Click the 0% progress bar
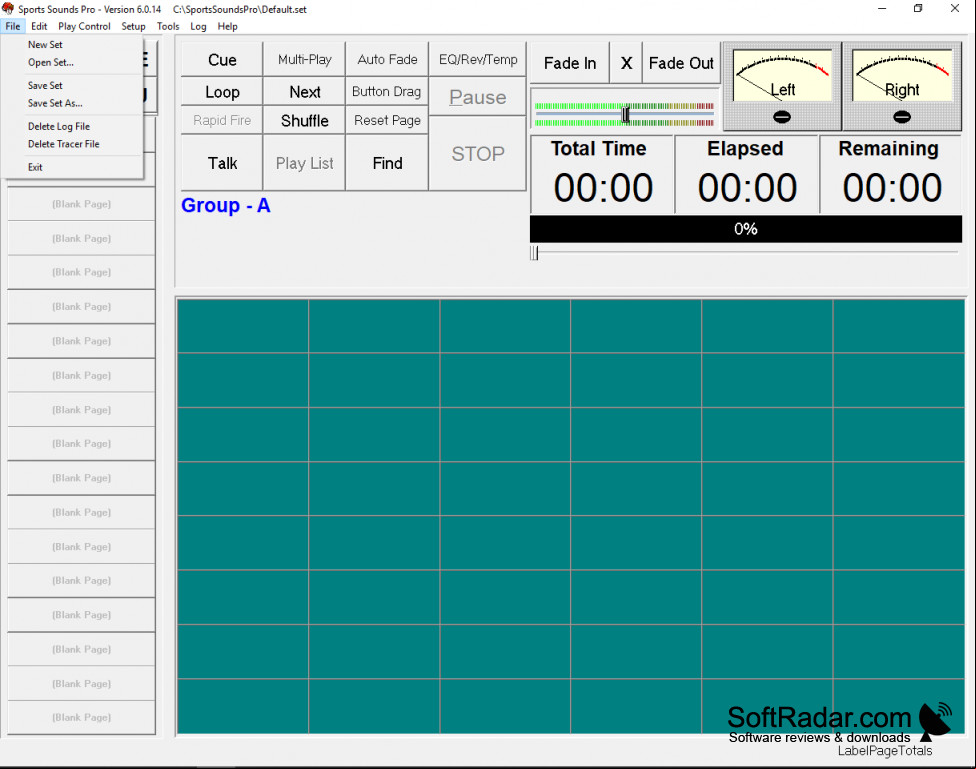Image resolution: width=976 pixels, height=769 pixels. click(x=746, y=229)
